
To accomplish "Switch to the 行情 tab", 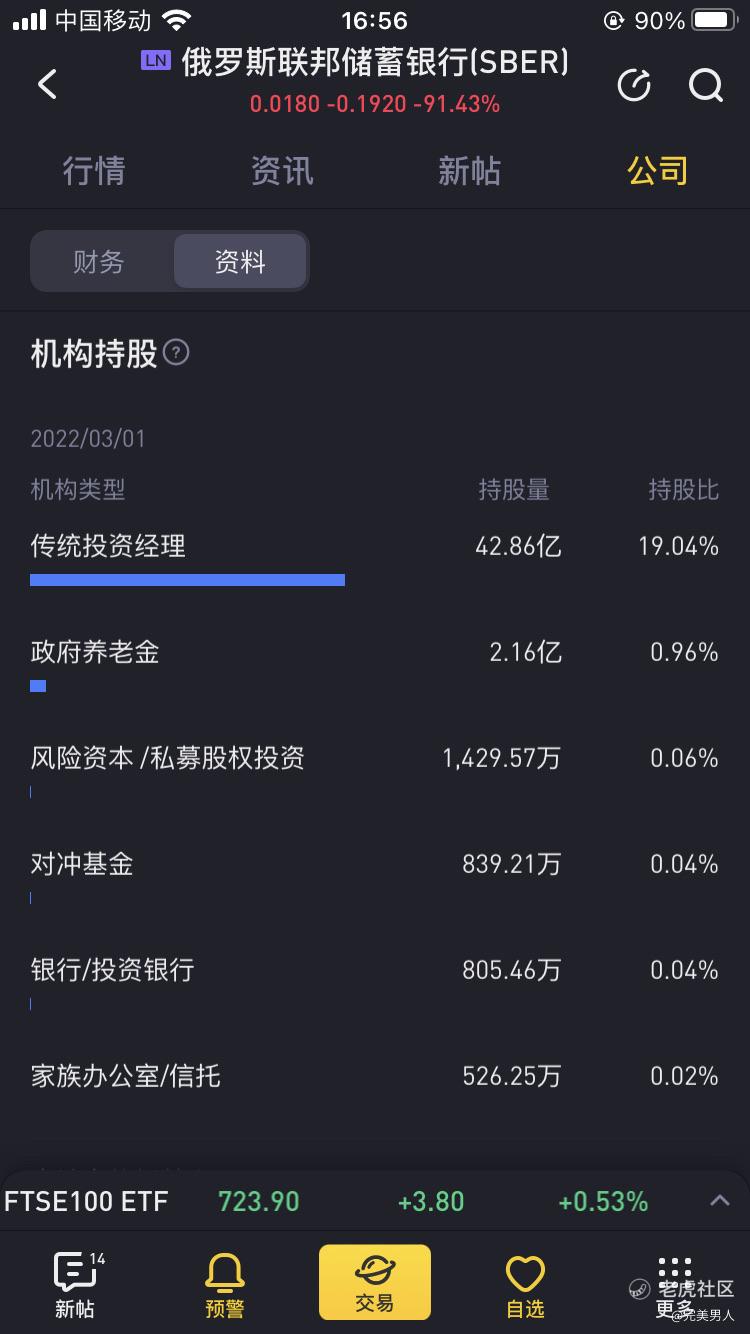I will pos(94,171).
